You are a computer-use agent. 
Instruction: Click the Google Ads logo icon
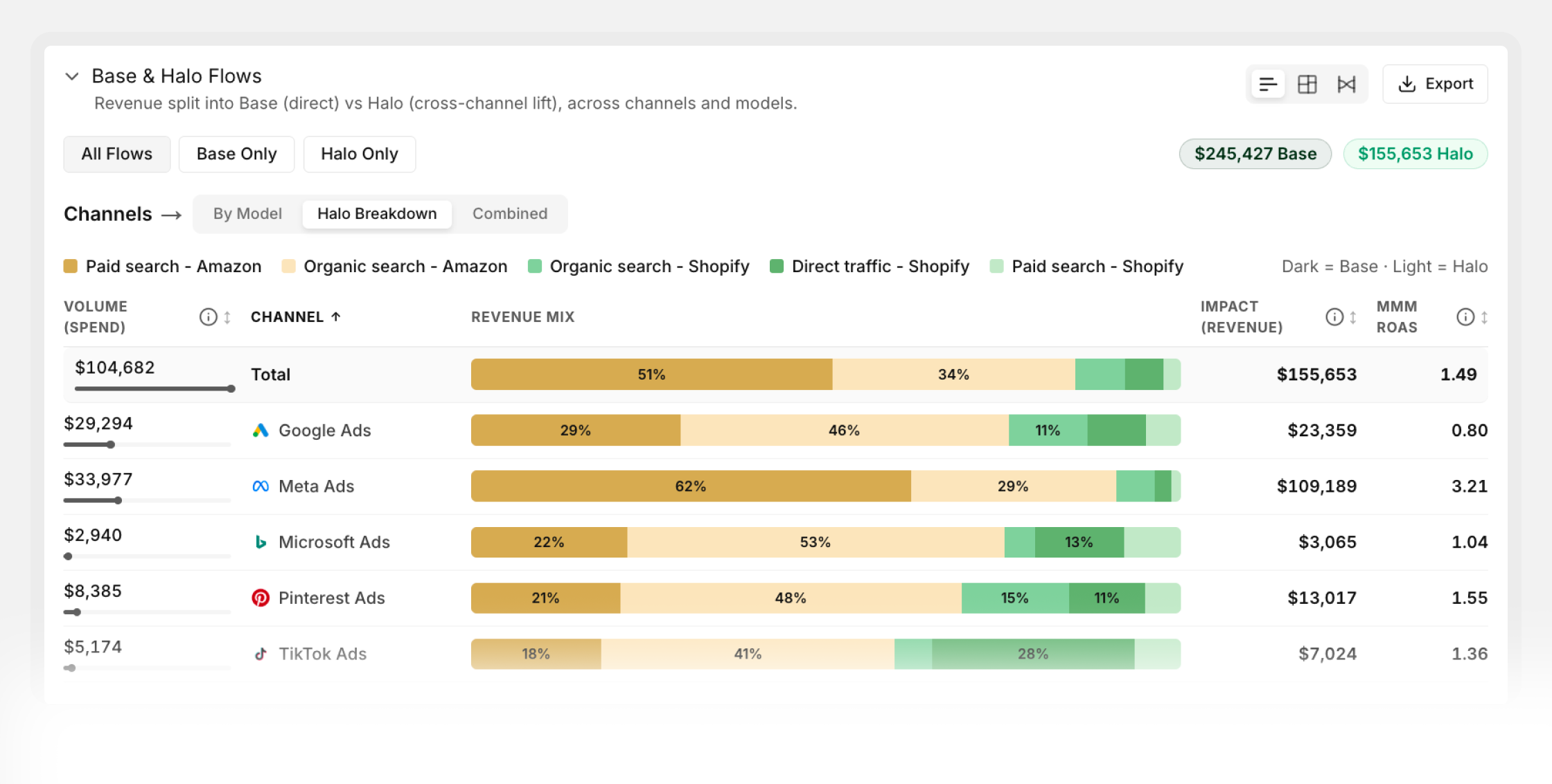click(261, 431)
